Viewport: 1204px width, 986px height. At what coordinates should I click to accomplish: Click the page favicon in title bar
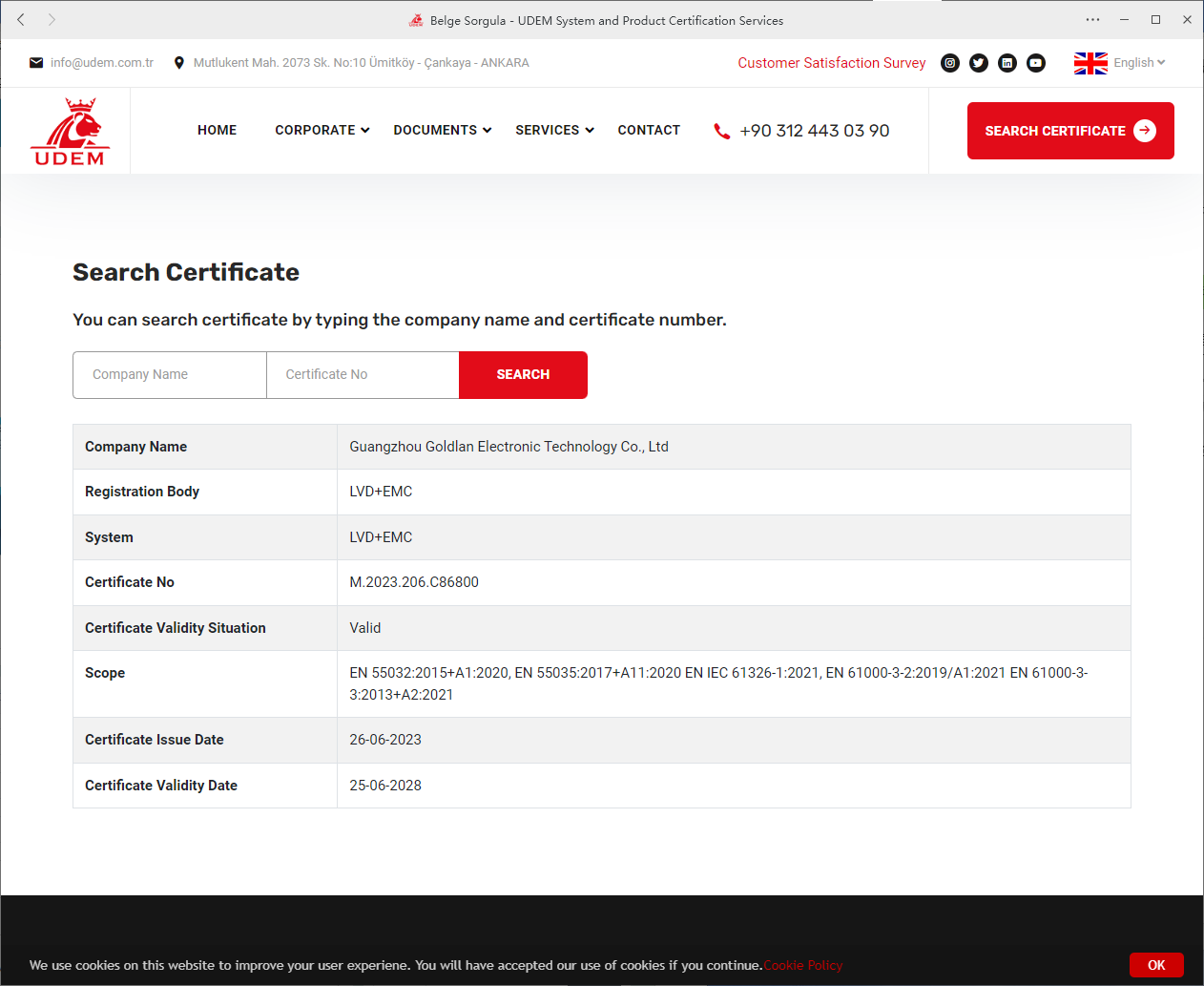416,20
